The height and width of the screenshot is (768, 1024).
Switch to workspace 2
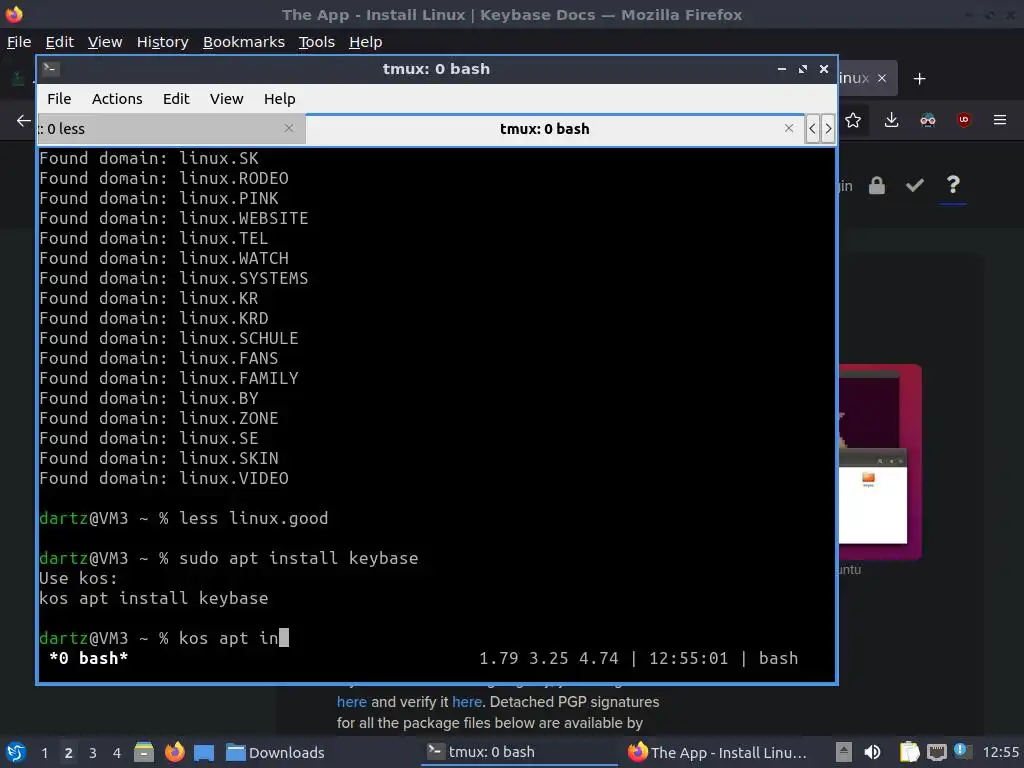pos(68,752)
